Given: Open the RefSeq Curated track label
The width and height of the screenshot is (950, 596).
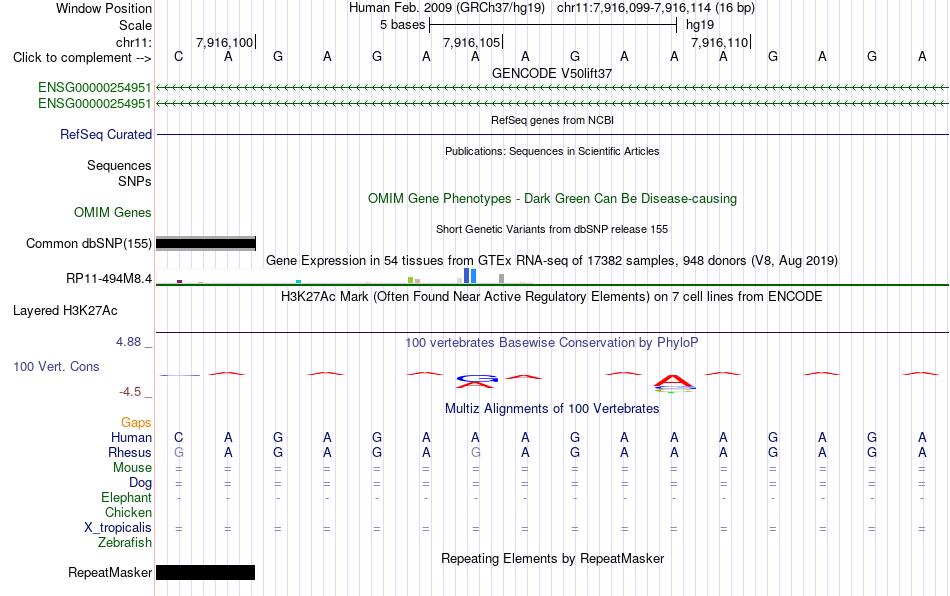Looking at the screenshot, I should point(106,134).
